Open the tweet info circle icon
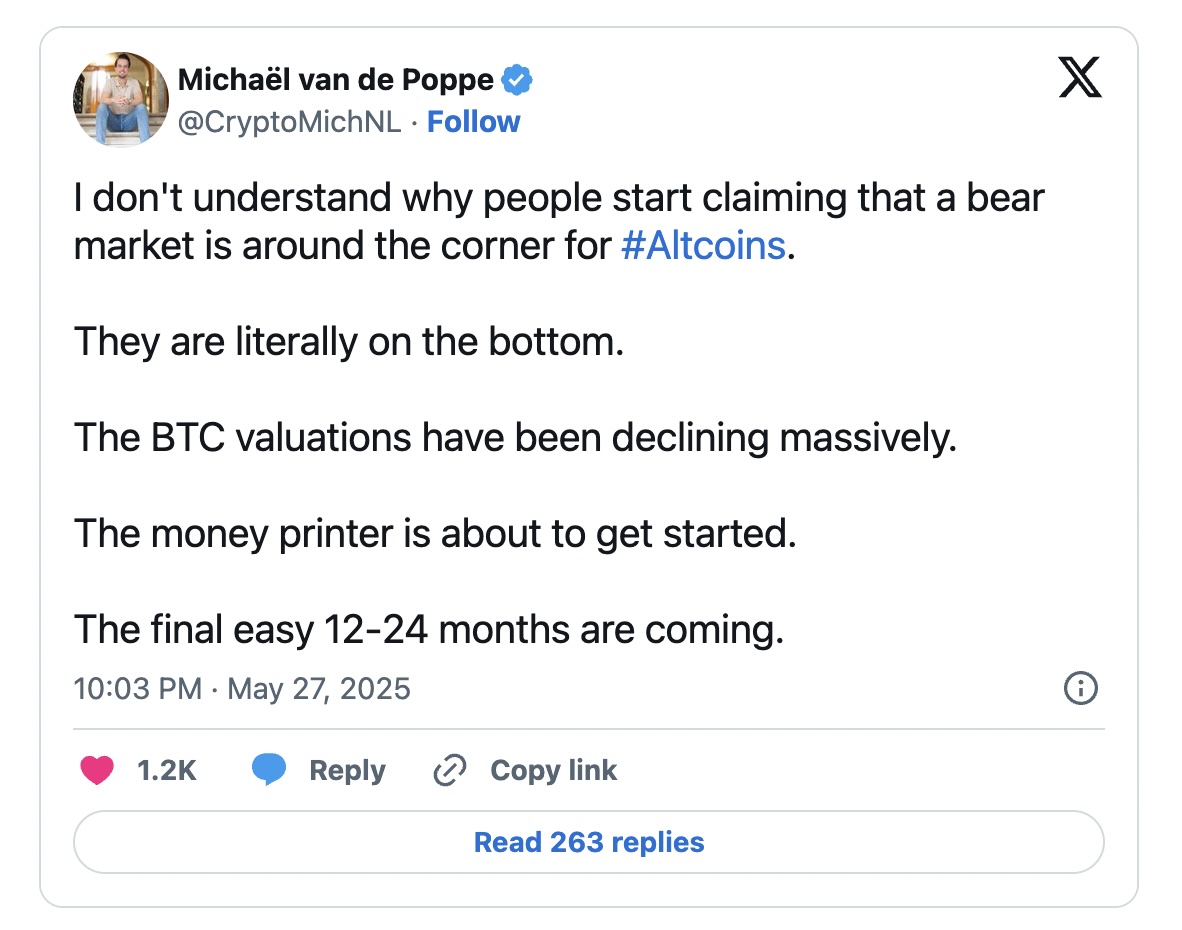The height and width of the screenshot is (930, 1182). pos(1080,688)
